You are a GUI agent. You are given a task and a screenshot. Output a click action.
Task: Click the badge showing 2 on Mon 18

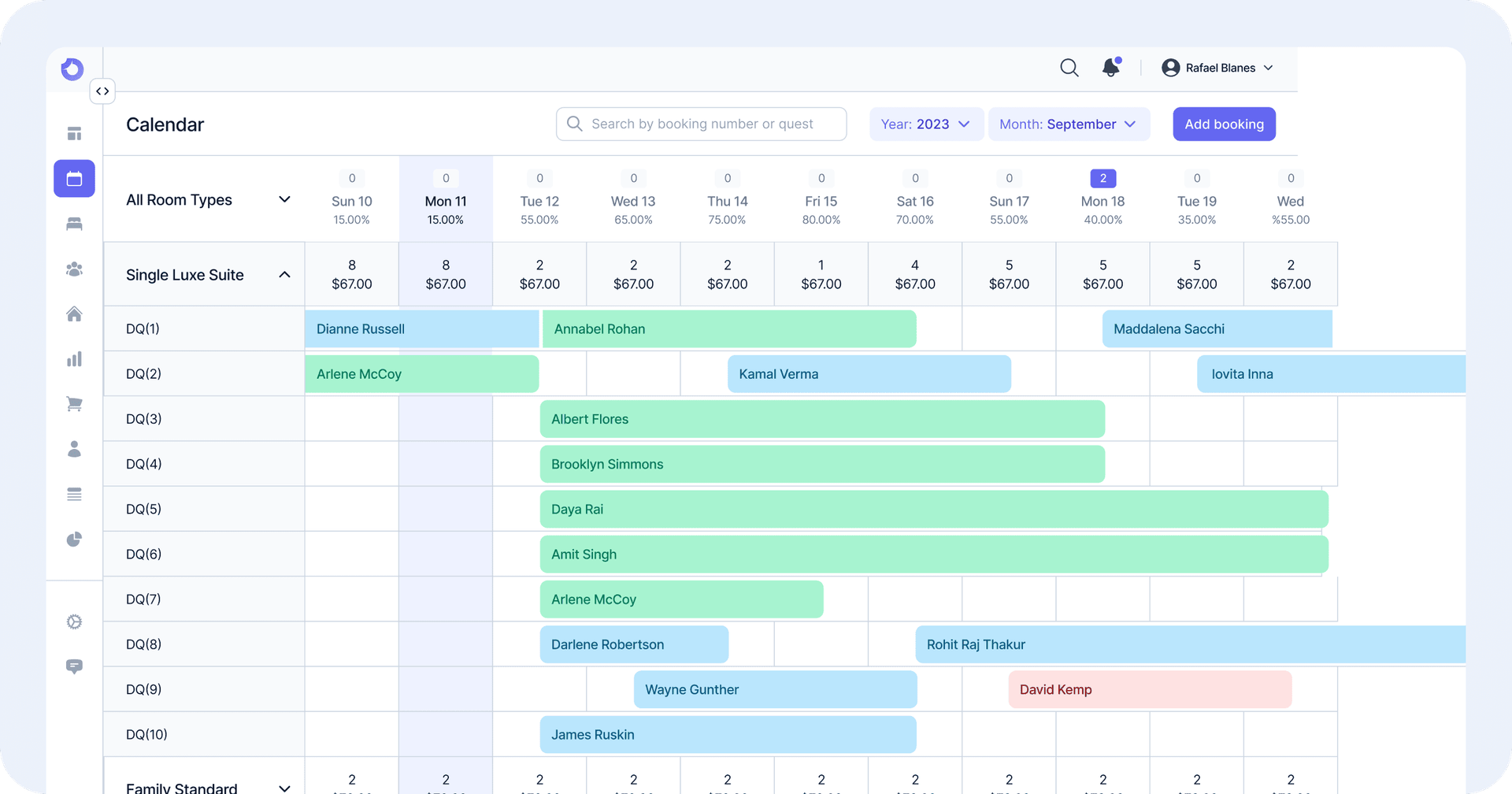click(x=1102, y=178)
